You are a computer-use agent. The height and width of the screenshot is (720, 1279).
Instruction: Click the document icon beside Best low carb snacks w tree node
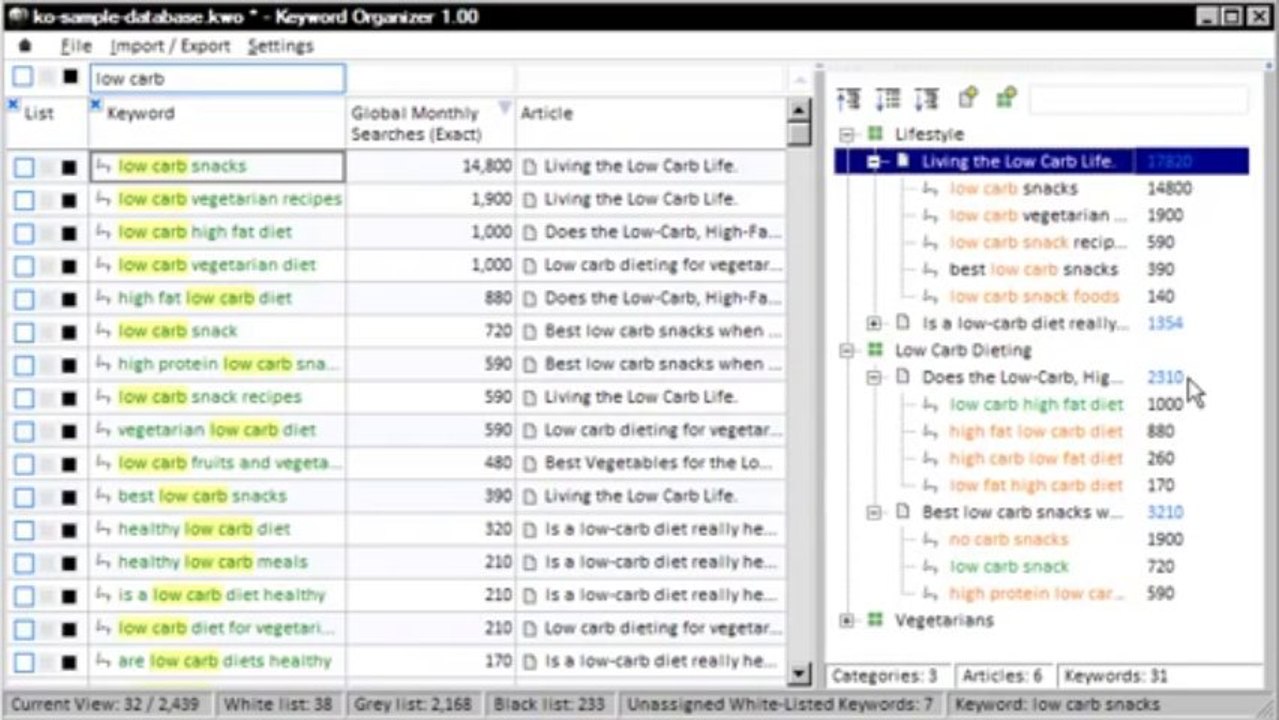coord(903,512)
